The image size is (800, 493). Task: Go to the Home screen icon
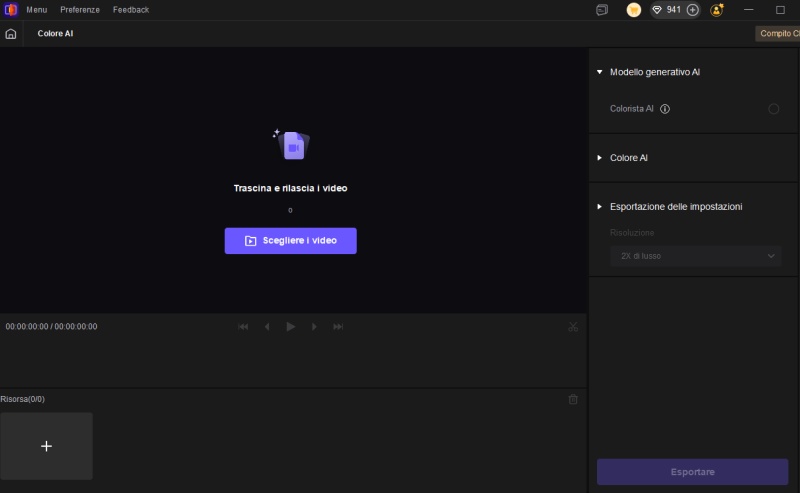11,33
